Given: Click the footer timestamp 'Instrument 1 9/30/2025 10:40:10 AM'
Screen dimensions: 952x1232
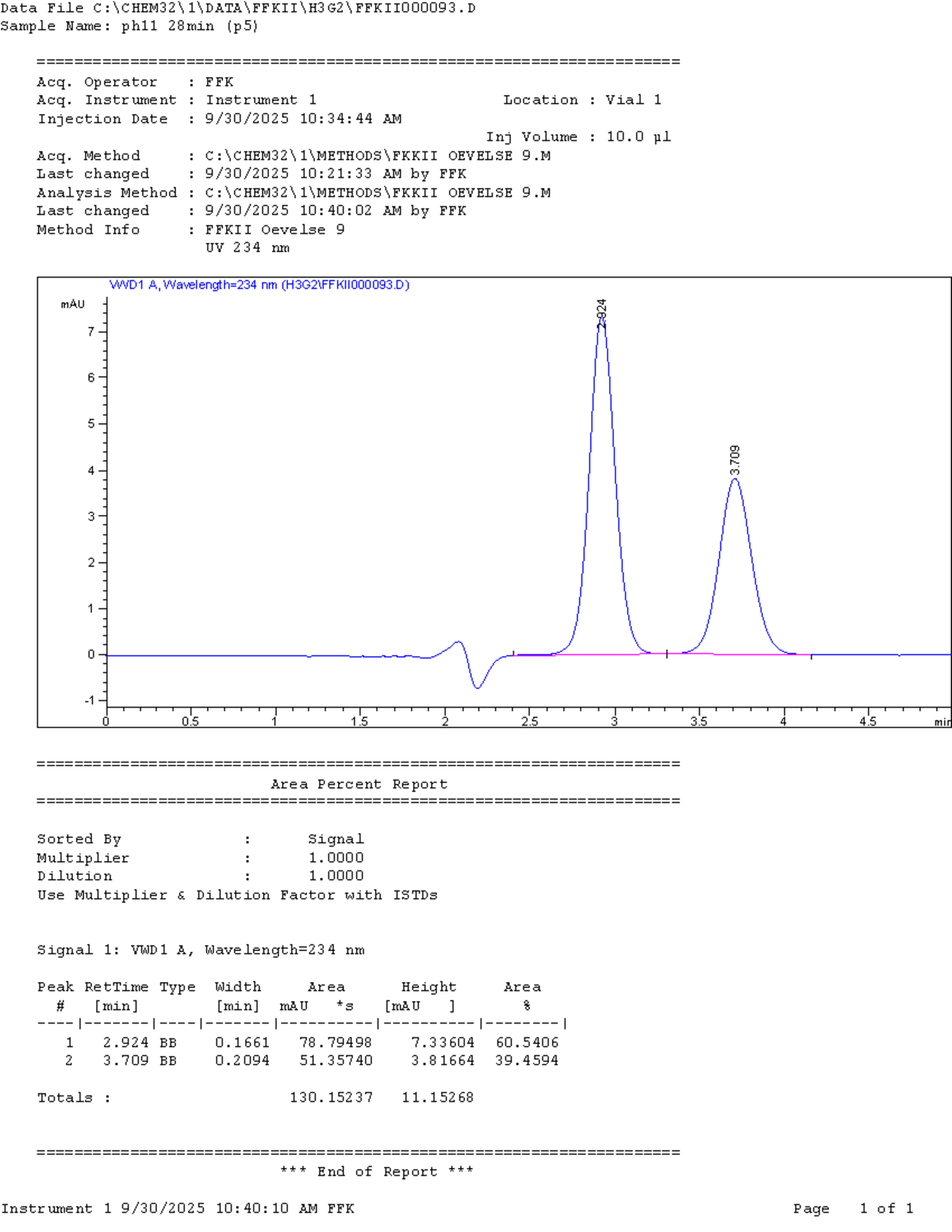Looking at the screenshot, I should click(x=159, y=1209).
